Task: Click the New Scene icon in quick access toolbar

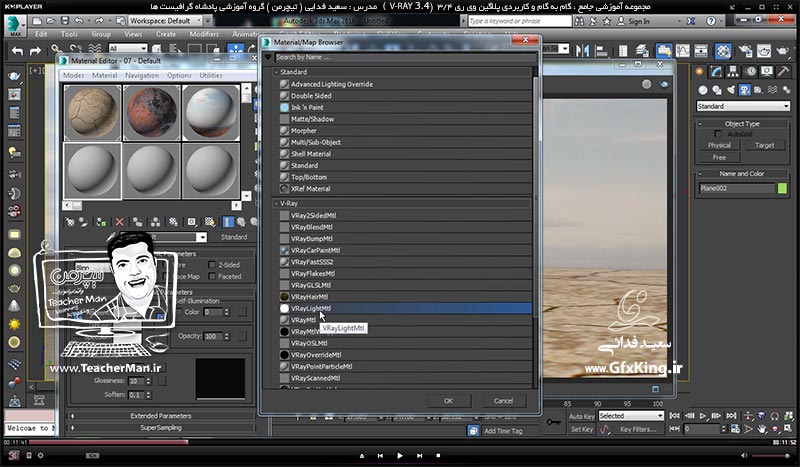Action: pos(37,21)
